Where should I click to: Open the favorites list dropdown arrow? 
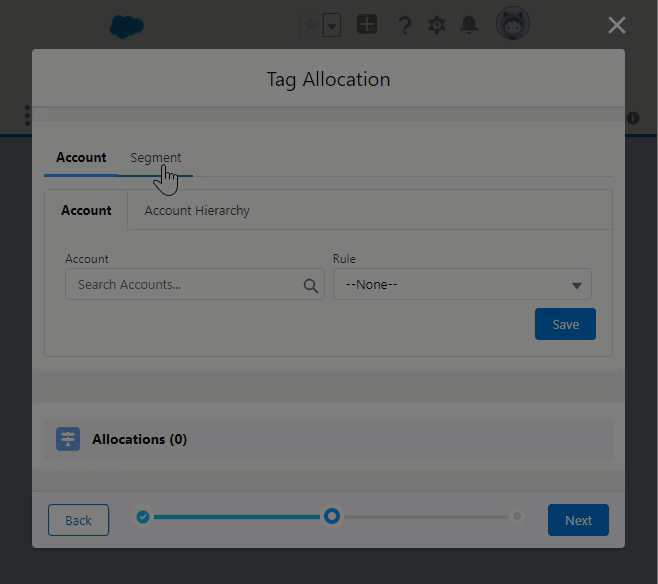[x=332, y=25]
